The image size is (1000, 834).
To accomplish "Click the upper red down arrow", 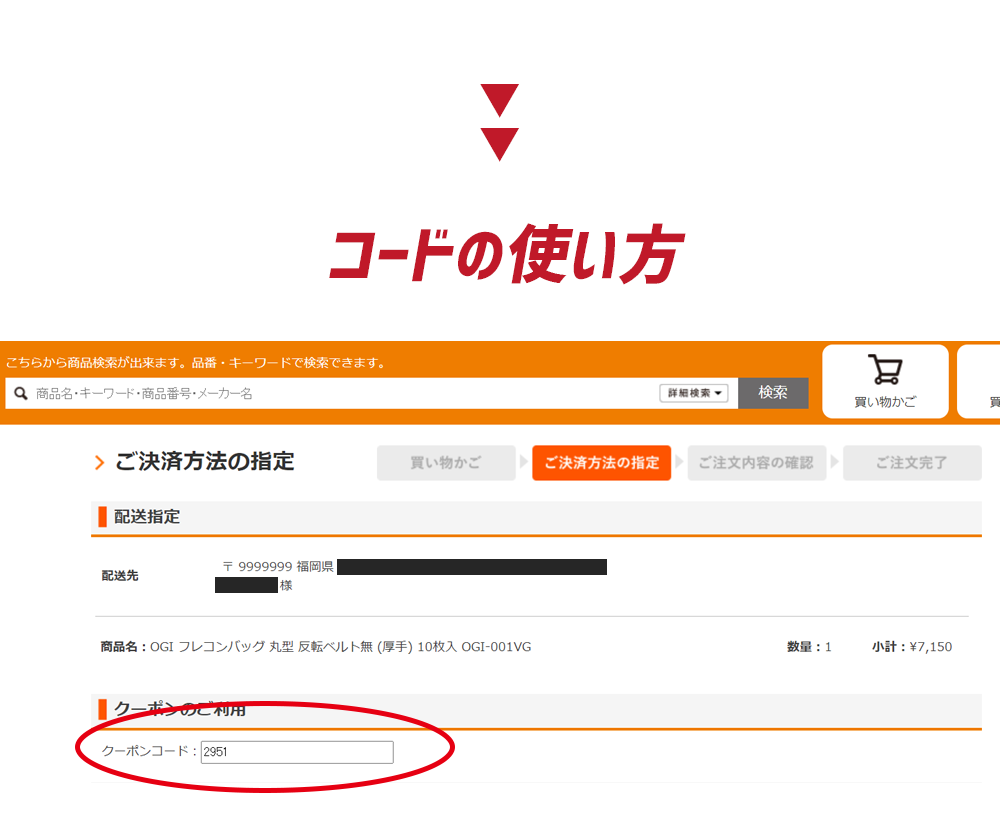I will (x=499, y=100).
